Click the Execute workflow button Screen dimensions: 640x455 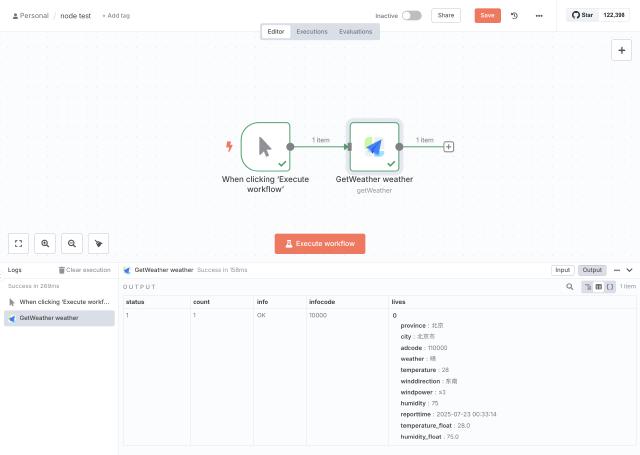coord(320,243)
